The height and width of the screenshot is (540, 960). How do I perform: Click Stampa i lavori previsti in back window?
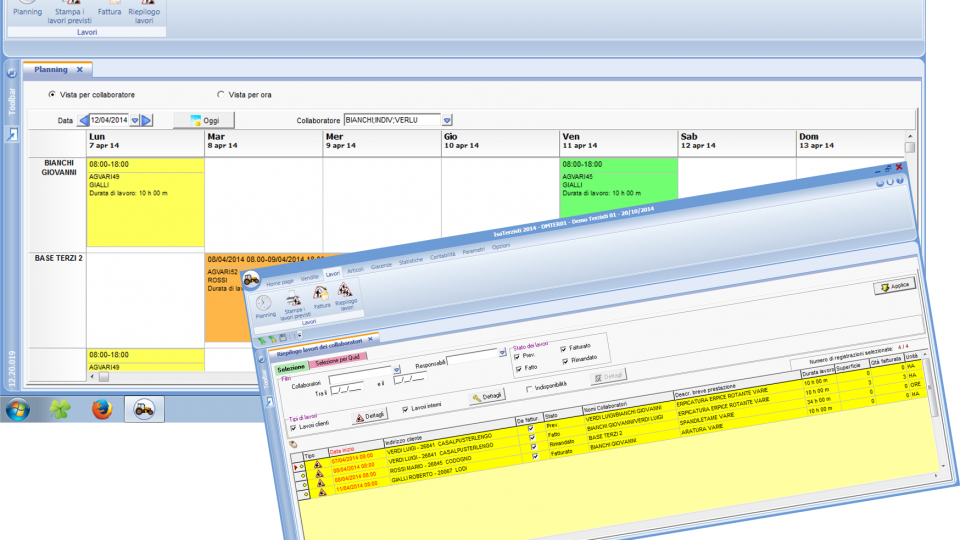click(70, 12)
